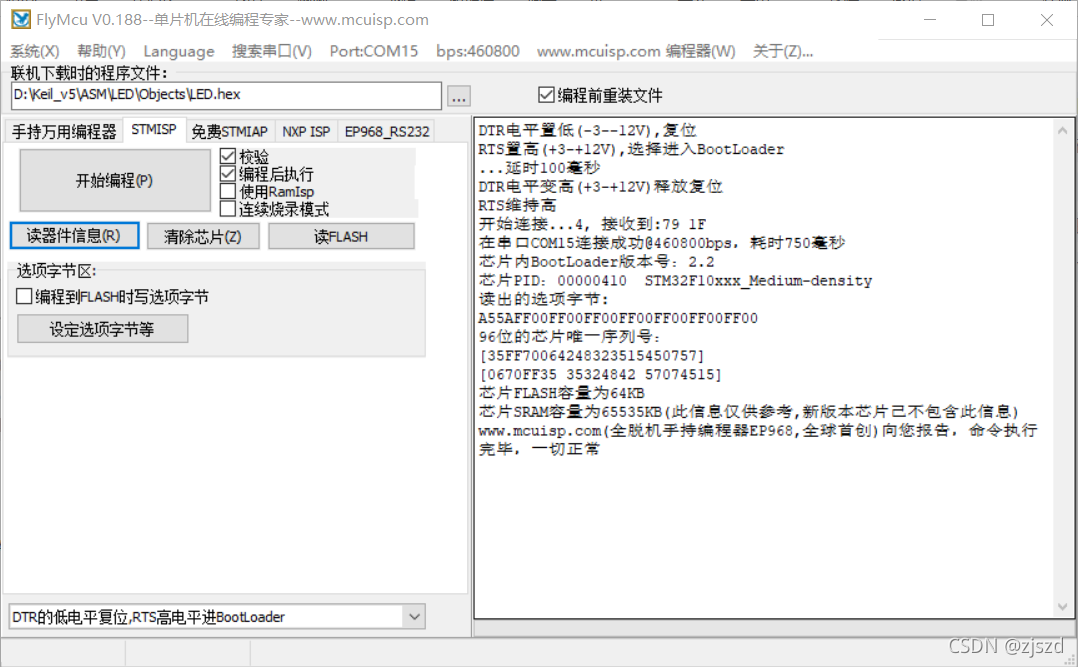Click log line RTS置高 选择进入BootLoader
This screenshot has width=1078, height=667.
pos(631,149)
